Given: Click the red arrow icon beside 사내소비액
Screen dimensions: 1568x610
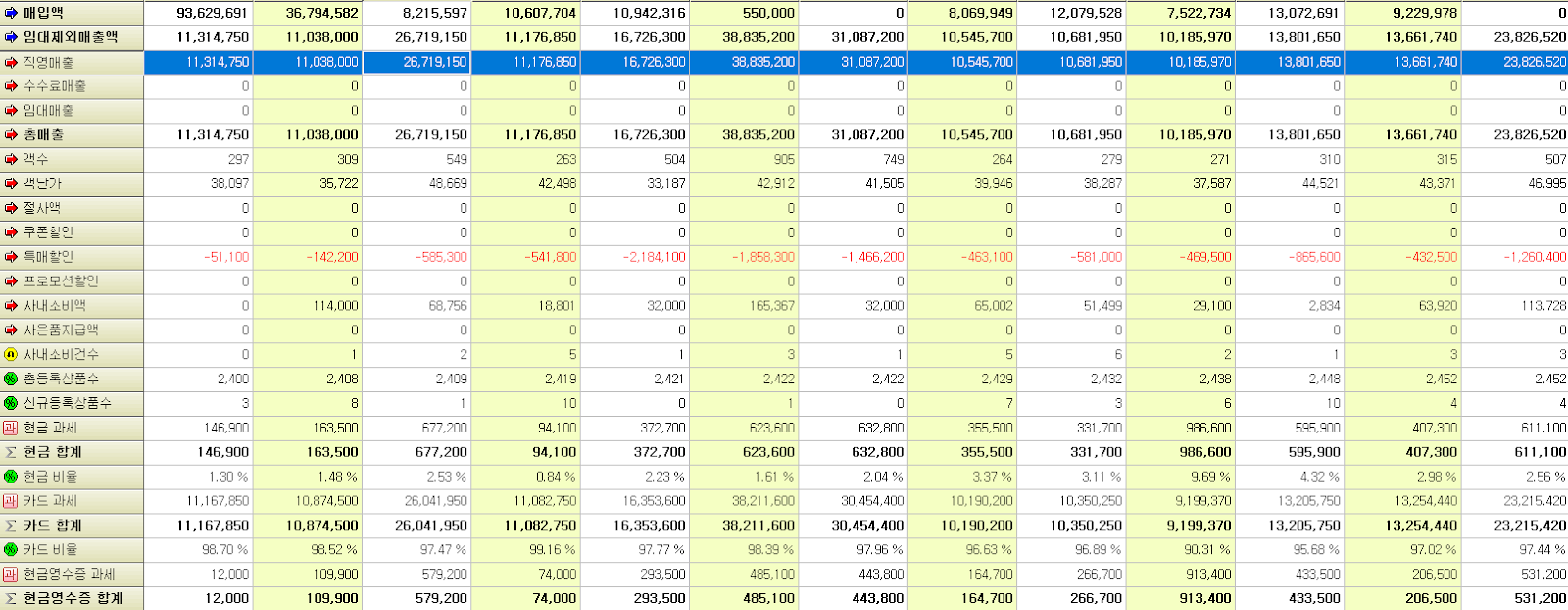Looking at the screenshot, I should tap(11, 306).
